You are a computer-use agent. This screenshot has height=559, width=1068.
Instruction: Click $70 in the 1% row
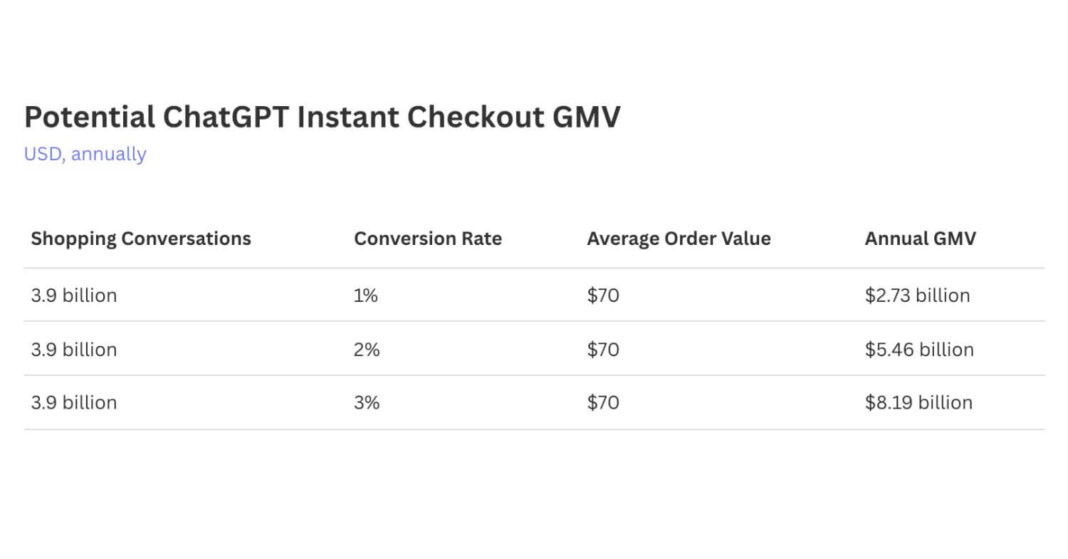(x=603, y=296)
